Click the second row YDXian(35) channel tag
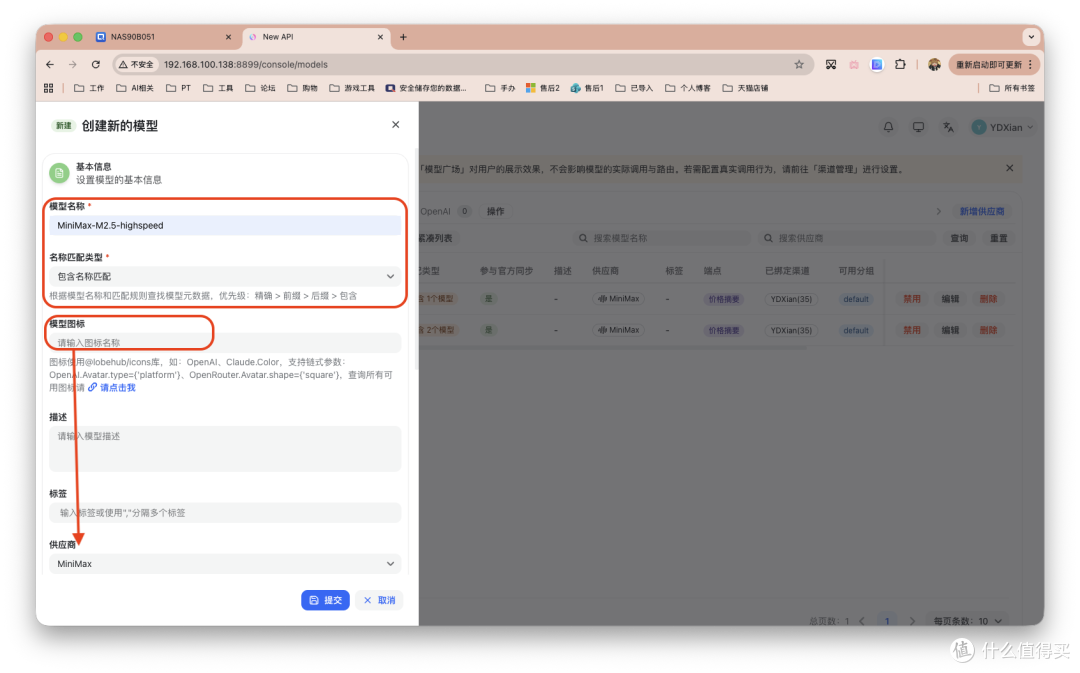The image size is (1080, 673). [791, 330]
